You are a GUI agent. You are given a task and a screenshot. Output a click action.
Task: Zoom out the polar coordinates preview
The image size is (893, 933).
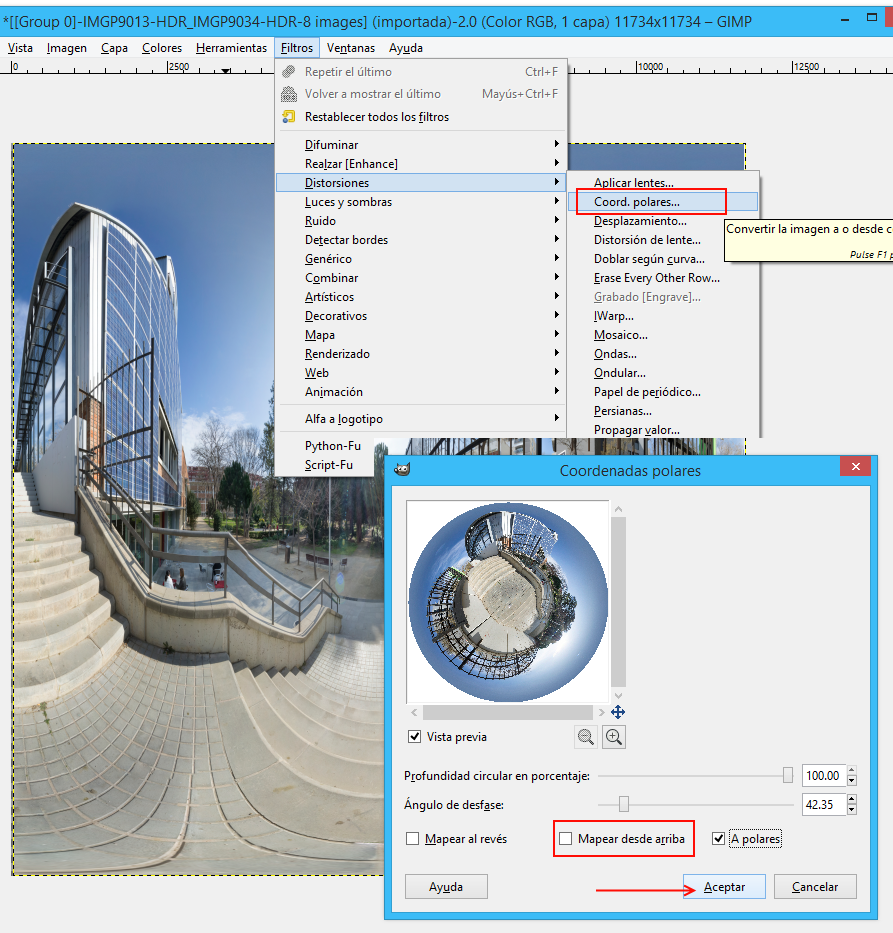[x=586, y=737]
